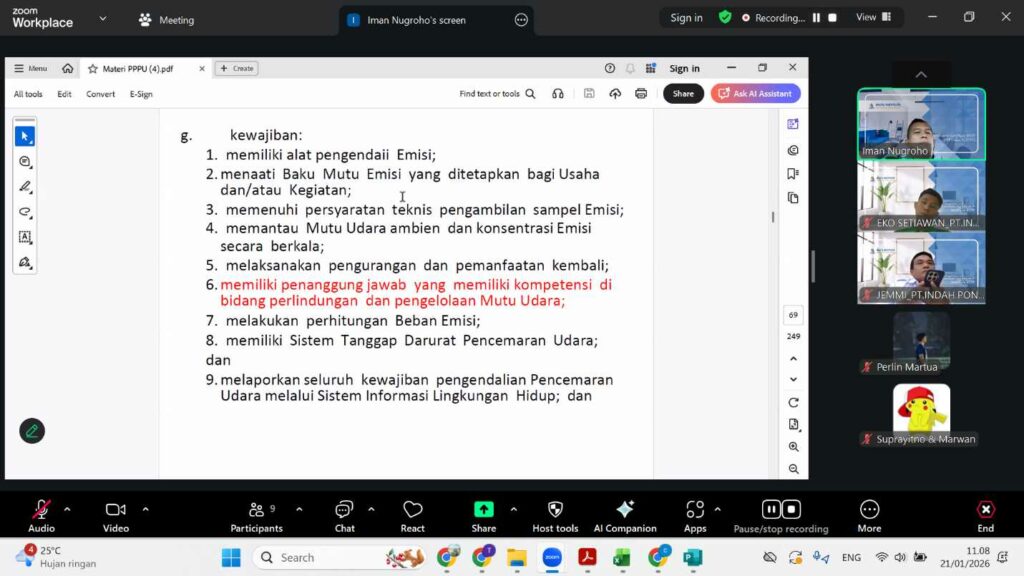1024x576 pixels.
Task: Pause the Zoom recording
Action: 771,510
